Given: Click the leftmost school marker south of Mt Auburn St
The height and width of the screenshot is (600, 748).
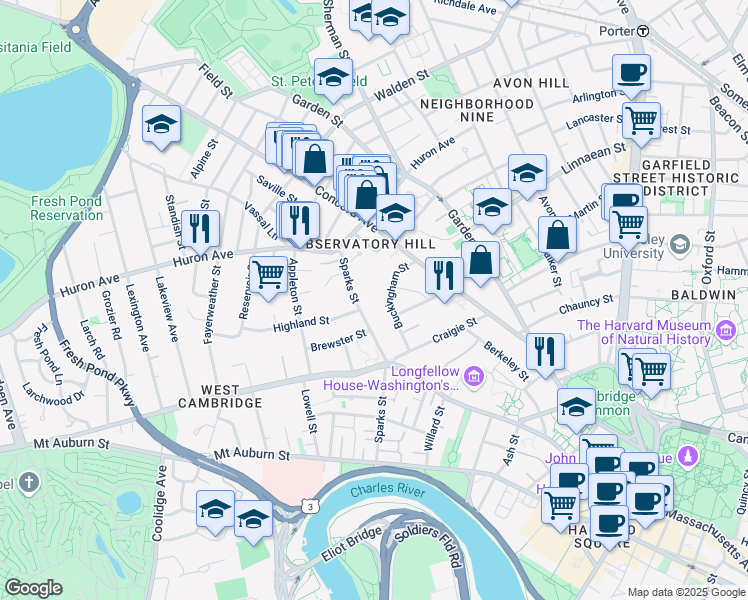Looking at the screenshot, I should [215, 509].
